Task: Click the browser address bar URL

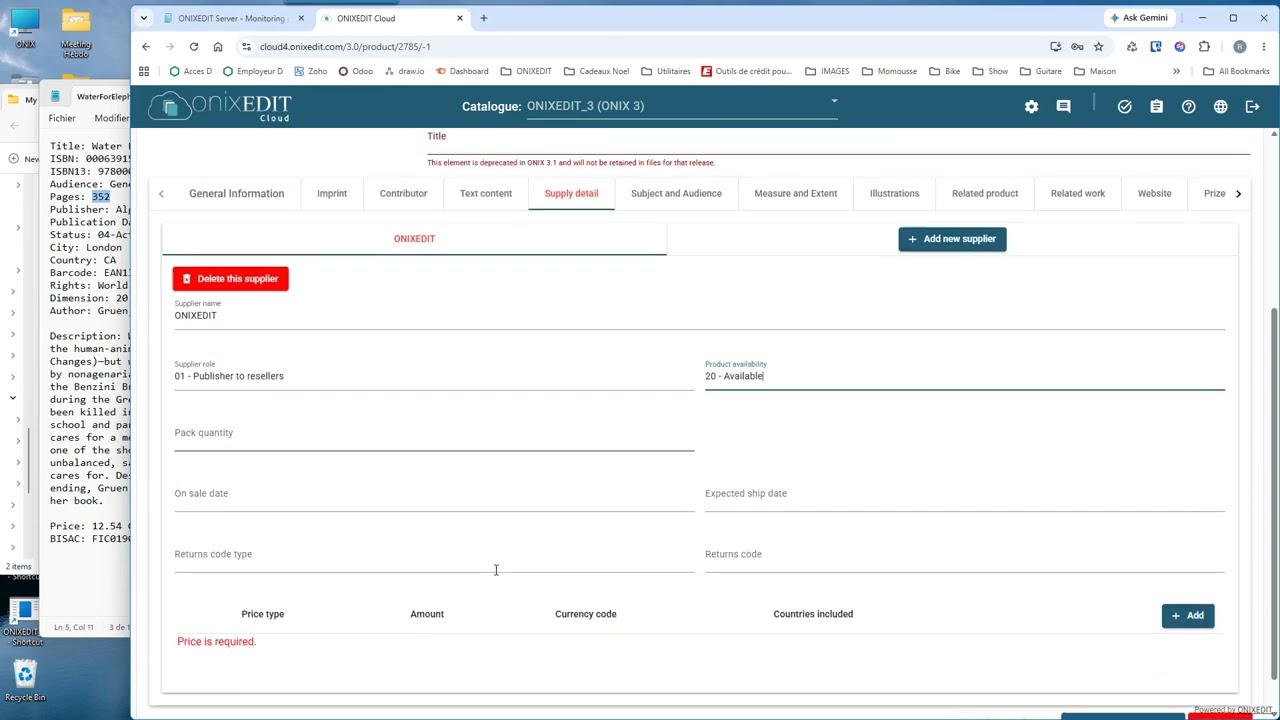Action: (x=345, y=46)
